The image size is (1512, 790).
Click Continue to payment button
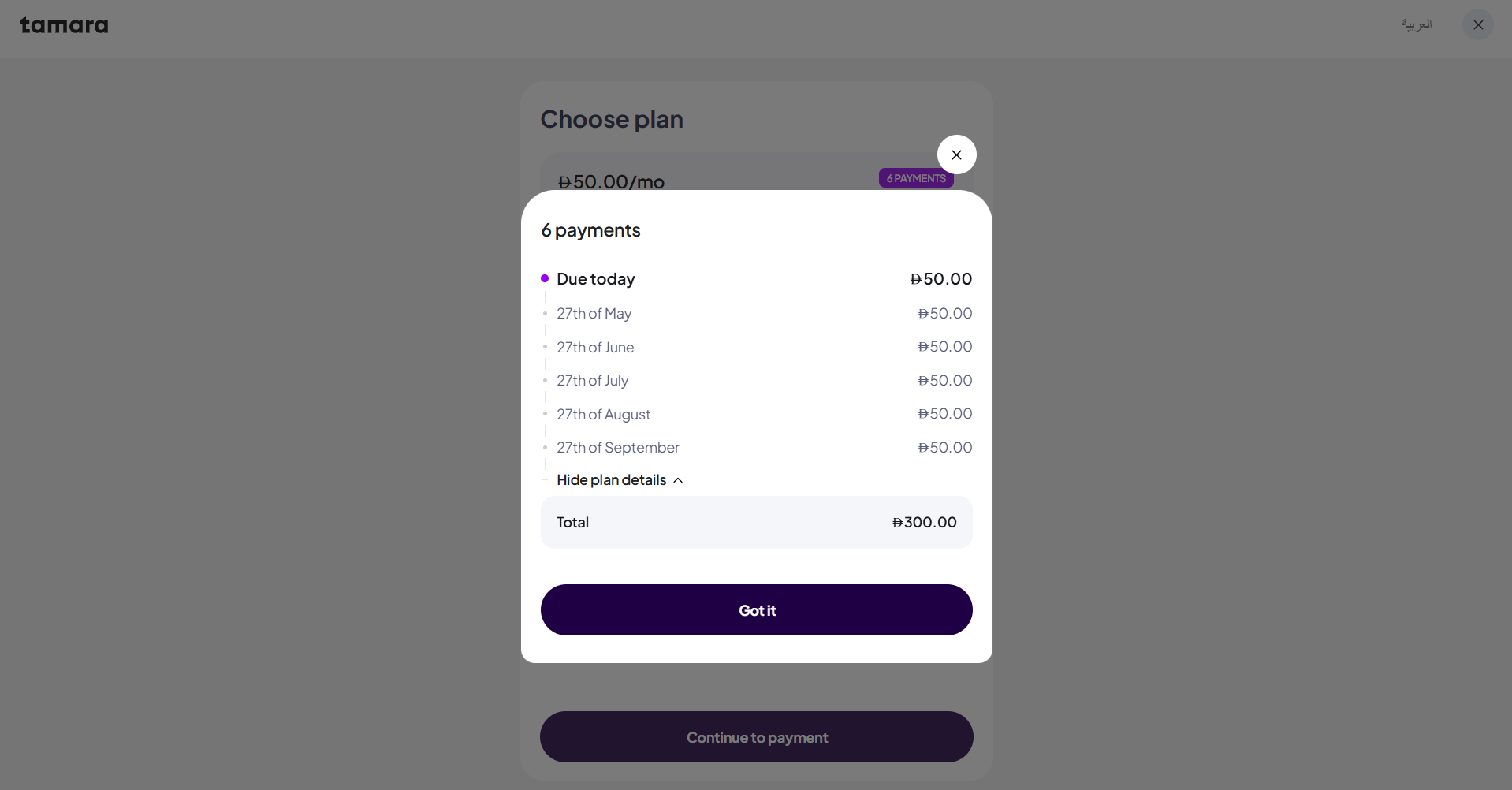756,737
